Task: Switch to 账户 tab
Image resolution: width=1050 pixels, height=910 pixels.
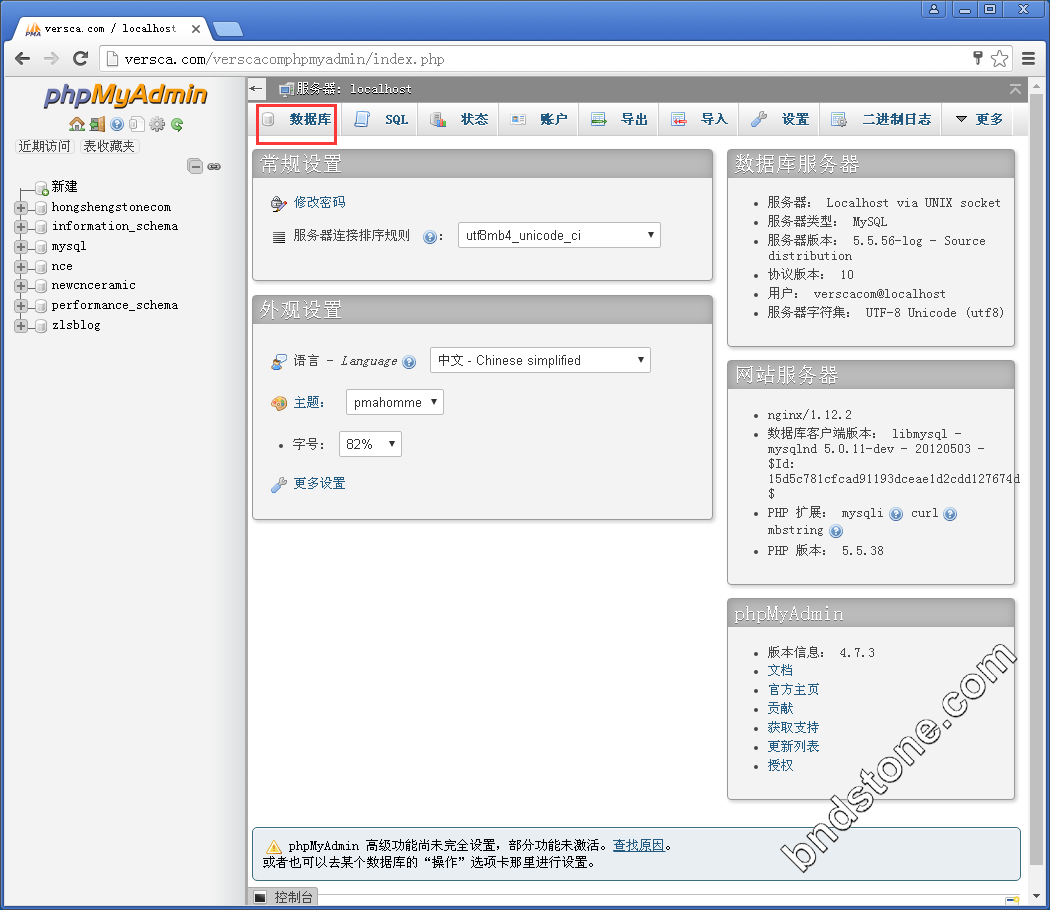Action: tap(538, 119)
